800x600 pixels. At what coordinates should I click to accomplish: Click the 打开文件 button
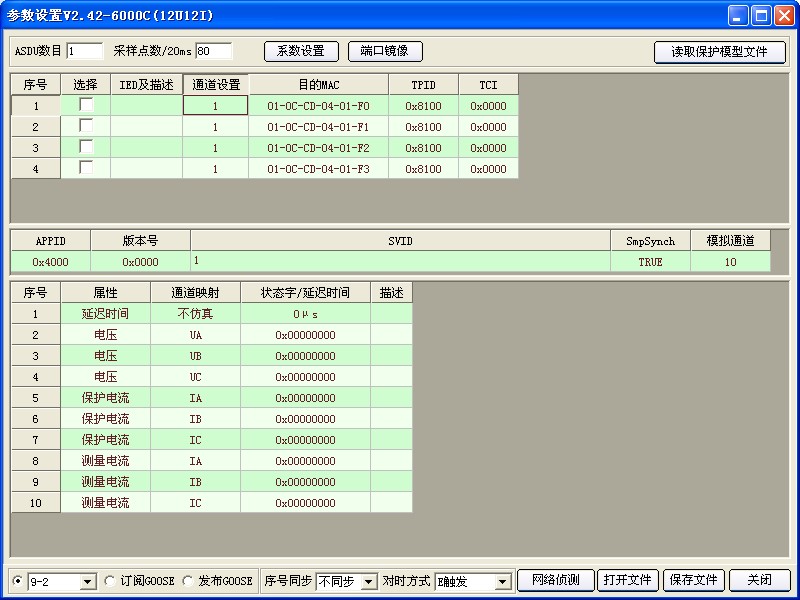[x=628, y=580]
